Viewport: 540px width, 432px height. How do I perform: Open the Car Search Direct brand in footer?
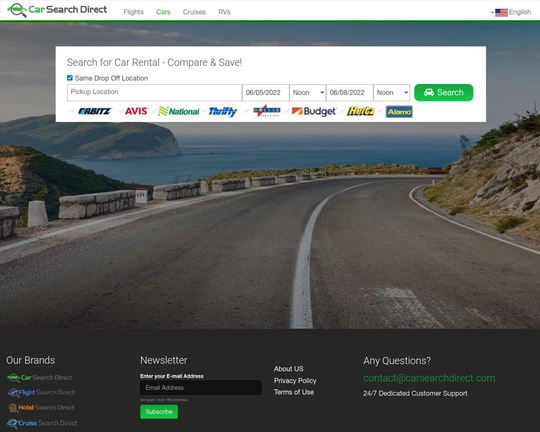click(x=40, y=378)
